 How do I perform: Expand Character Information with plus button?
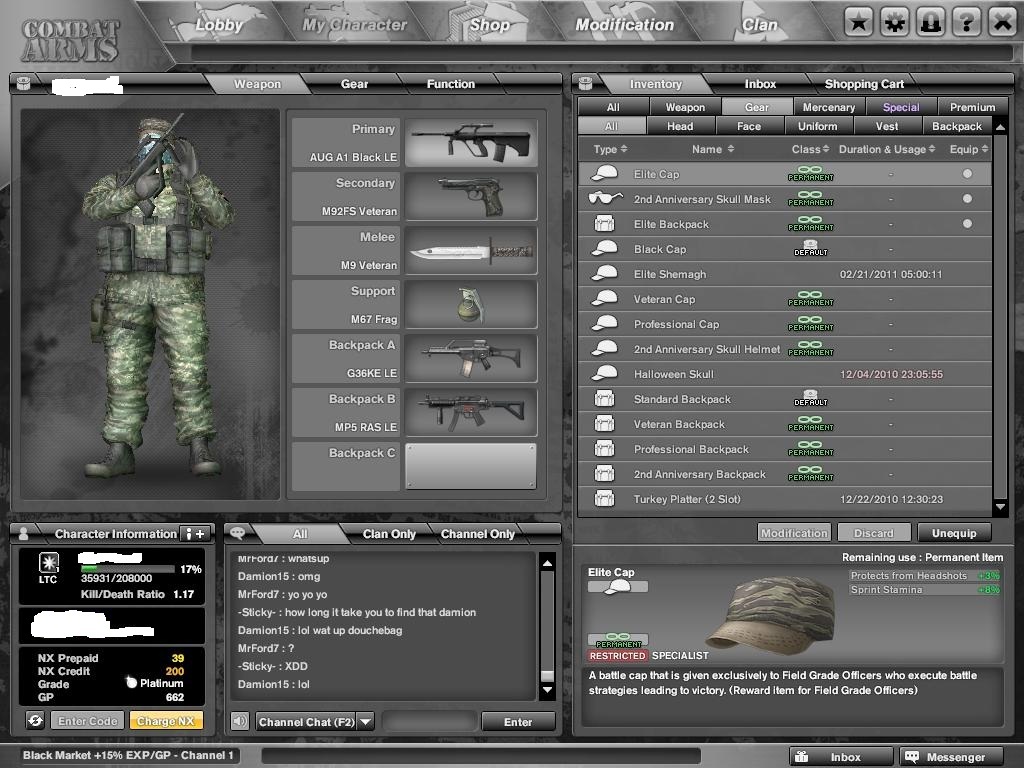coord(195,534)
